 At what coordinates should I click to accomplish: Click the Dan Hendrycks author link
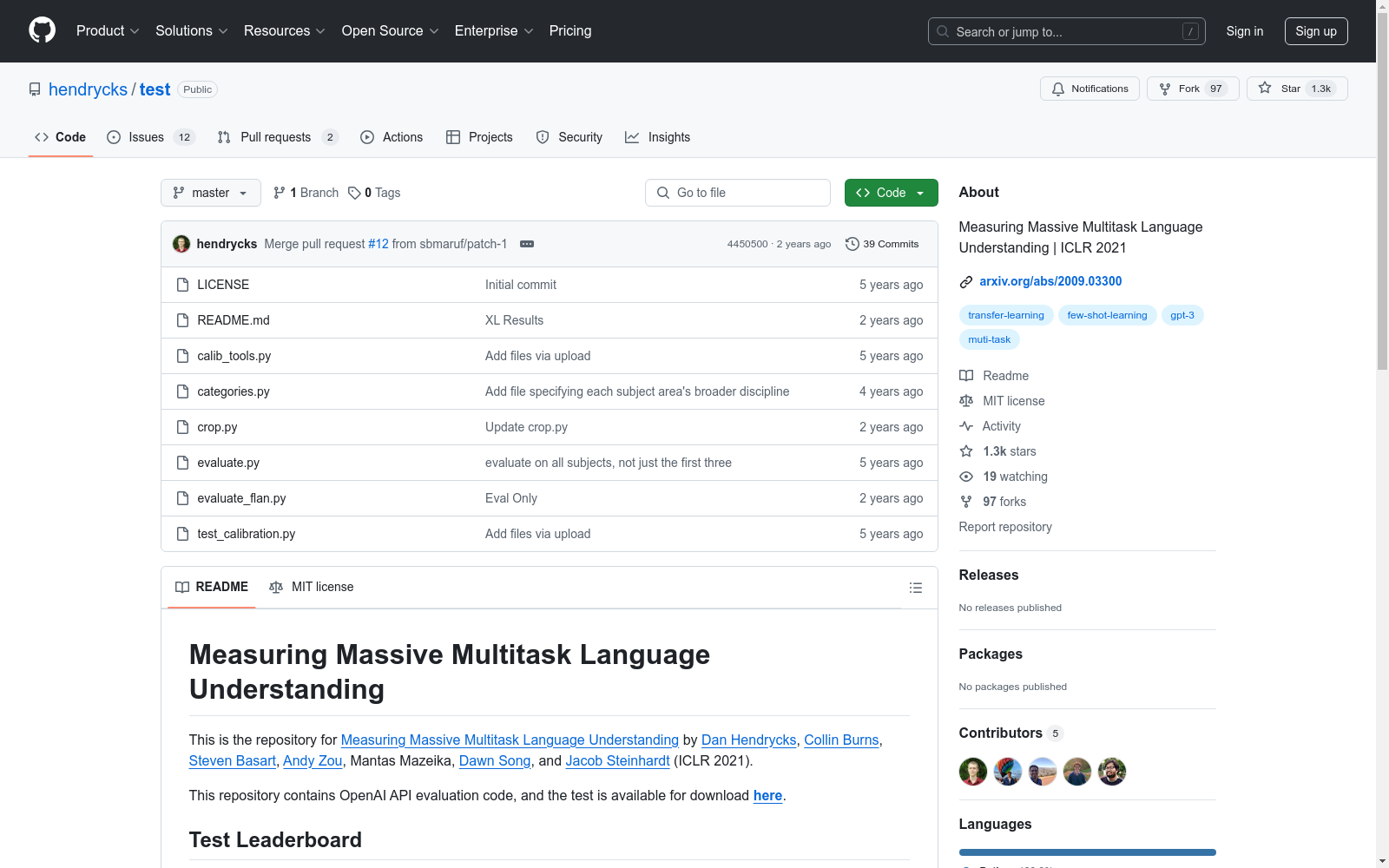click(748, 740)
